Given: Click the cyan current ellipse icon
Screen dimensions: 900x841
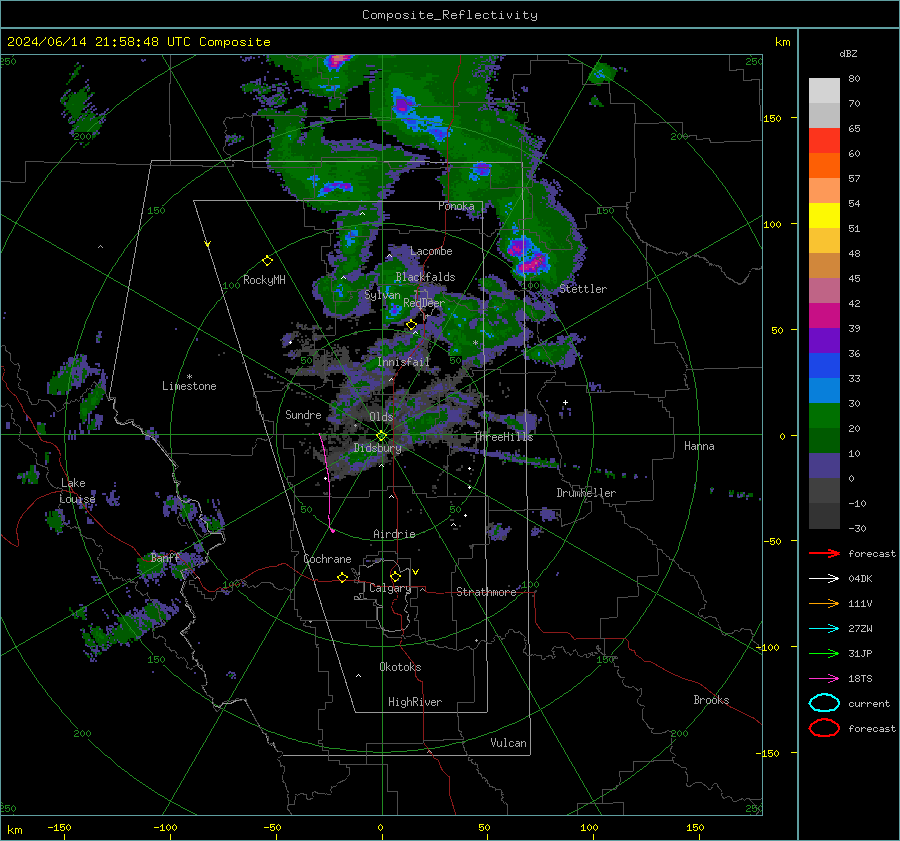Looking at the screenshot, I should (x=824, y=703).
